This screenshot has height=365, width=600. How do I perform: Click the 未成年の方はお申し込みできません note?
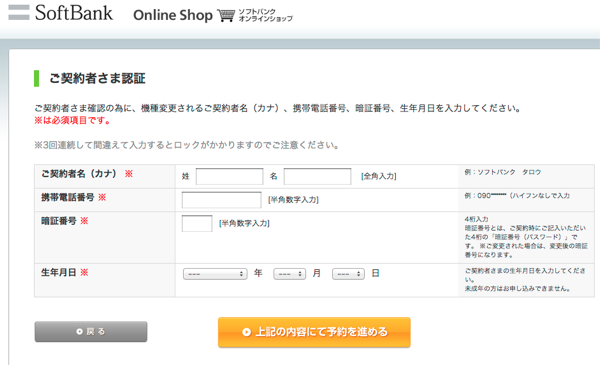pos(517,288)
